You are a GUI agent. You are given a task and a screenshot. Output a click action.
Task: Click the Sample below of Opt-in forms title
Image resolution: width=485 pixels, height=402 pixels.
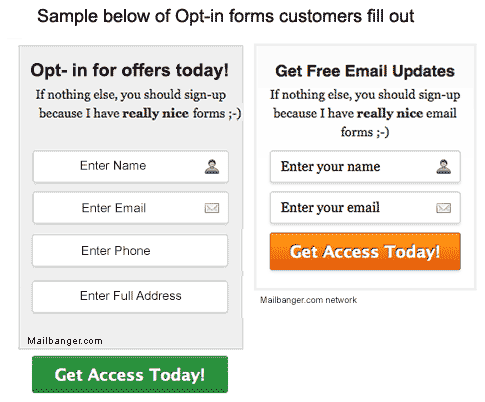pyautogui.click(x=226, y=16)
